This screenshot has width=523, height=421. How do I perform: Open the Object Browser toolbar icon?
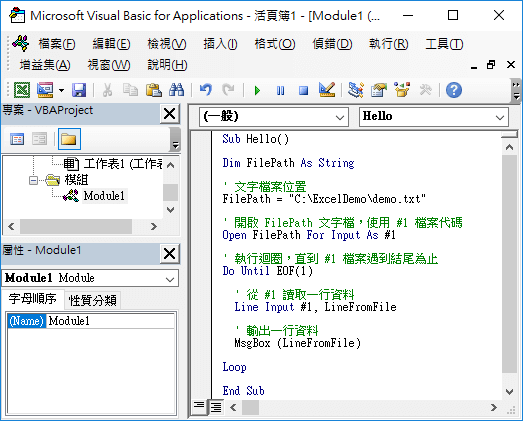click(x=402, y=90)
